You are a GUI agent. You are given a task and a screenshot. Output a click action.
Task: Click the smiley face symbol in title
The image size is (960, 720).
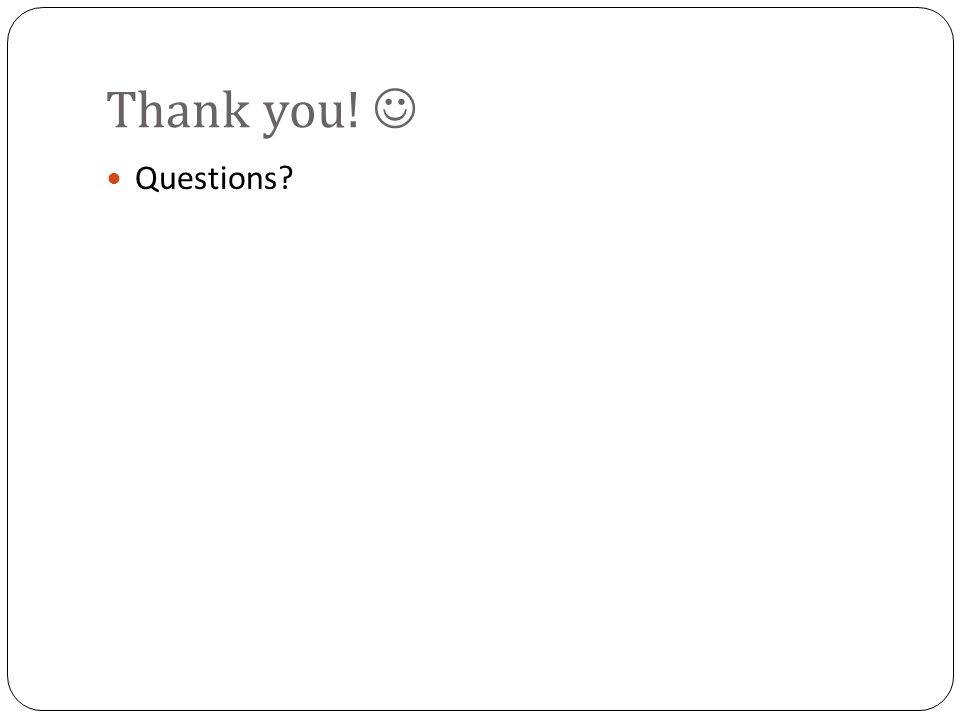(395, 108)
